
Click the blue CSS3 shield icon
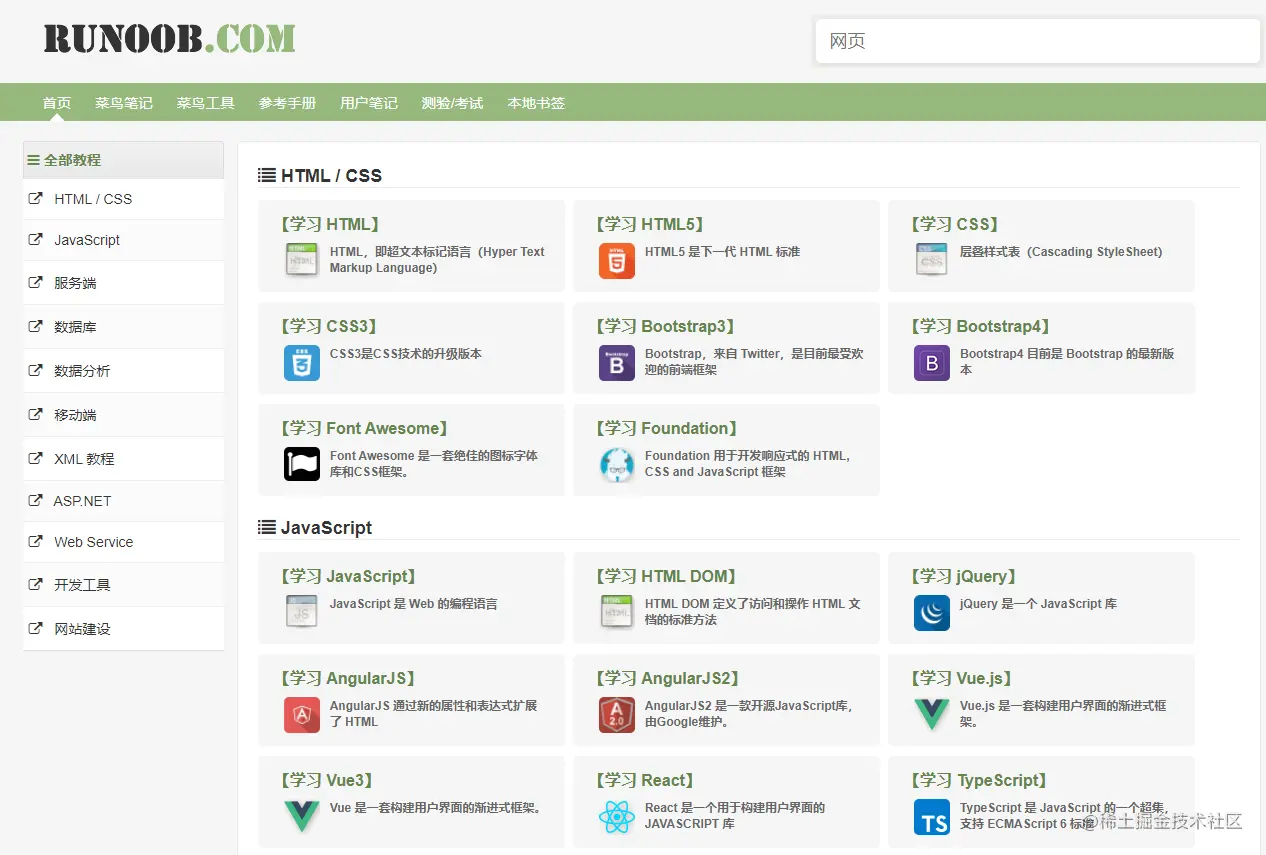pos(302,362)
